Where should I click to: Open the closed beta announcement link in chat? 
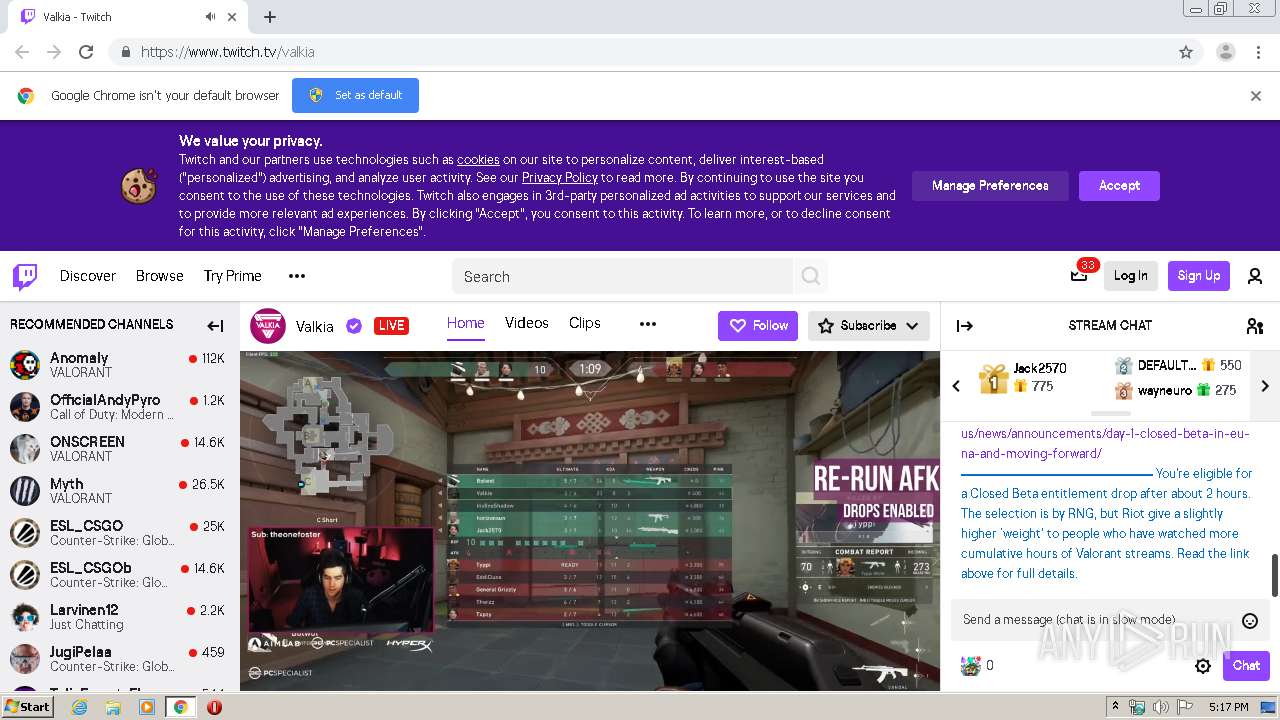pos(1105,443)
